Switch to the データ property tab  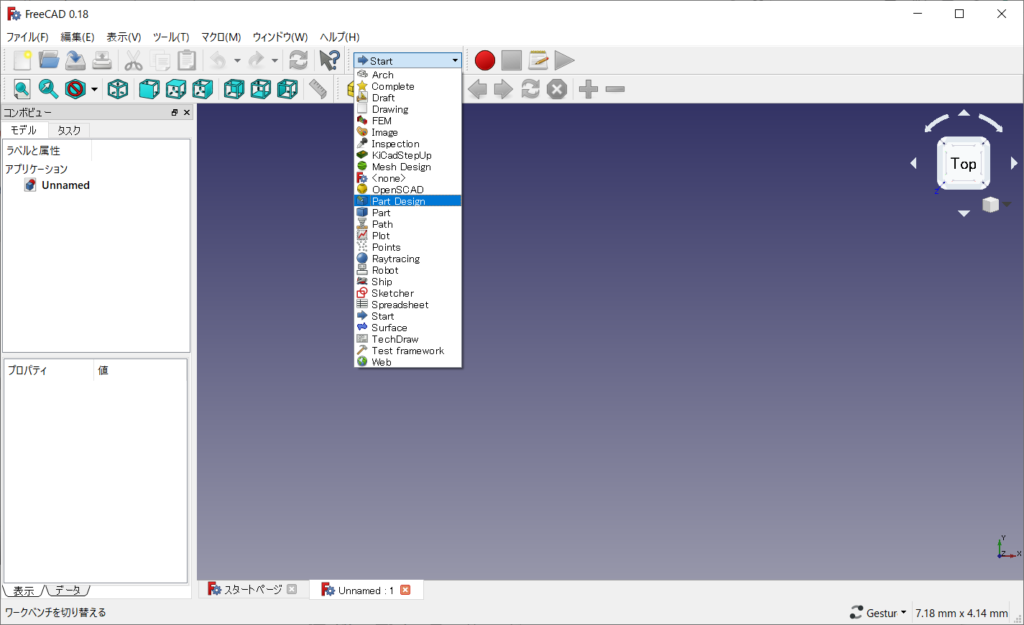click(67, 591)
